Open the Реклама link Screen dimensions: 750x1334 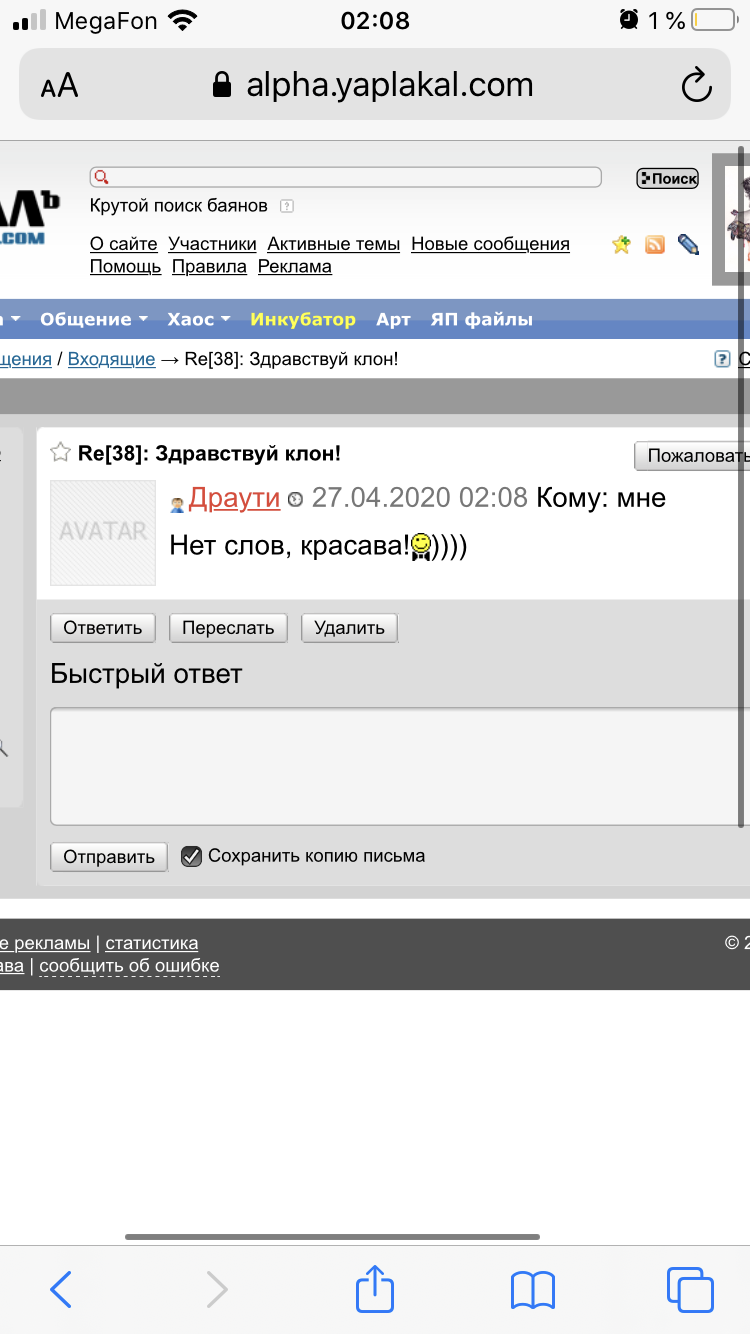point(295,267)
